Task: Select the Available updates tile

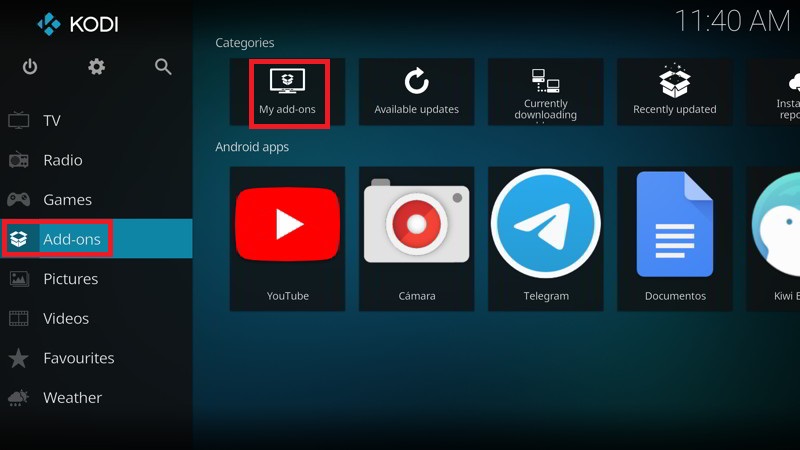Action: pos(416,92)
